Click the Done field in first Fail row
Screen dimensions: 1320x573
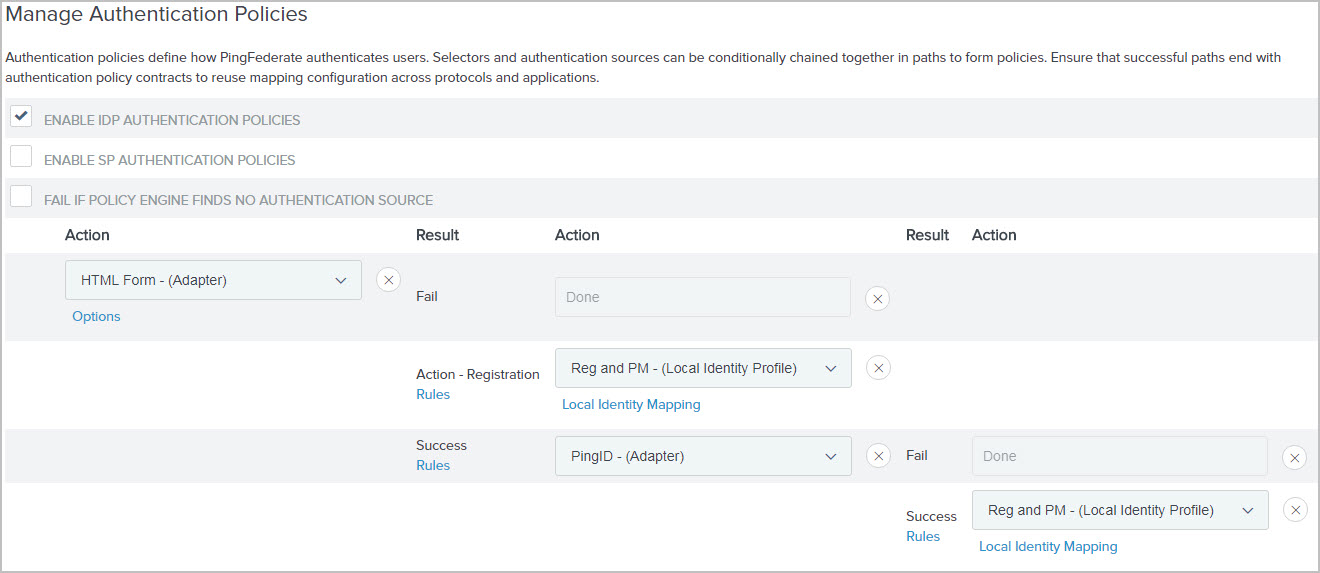point(702,297)
